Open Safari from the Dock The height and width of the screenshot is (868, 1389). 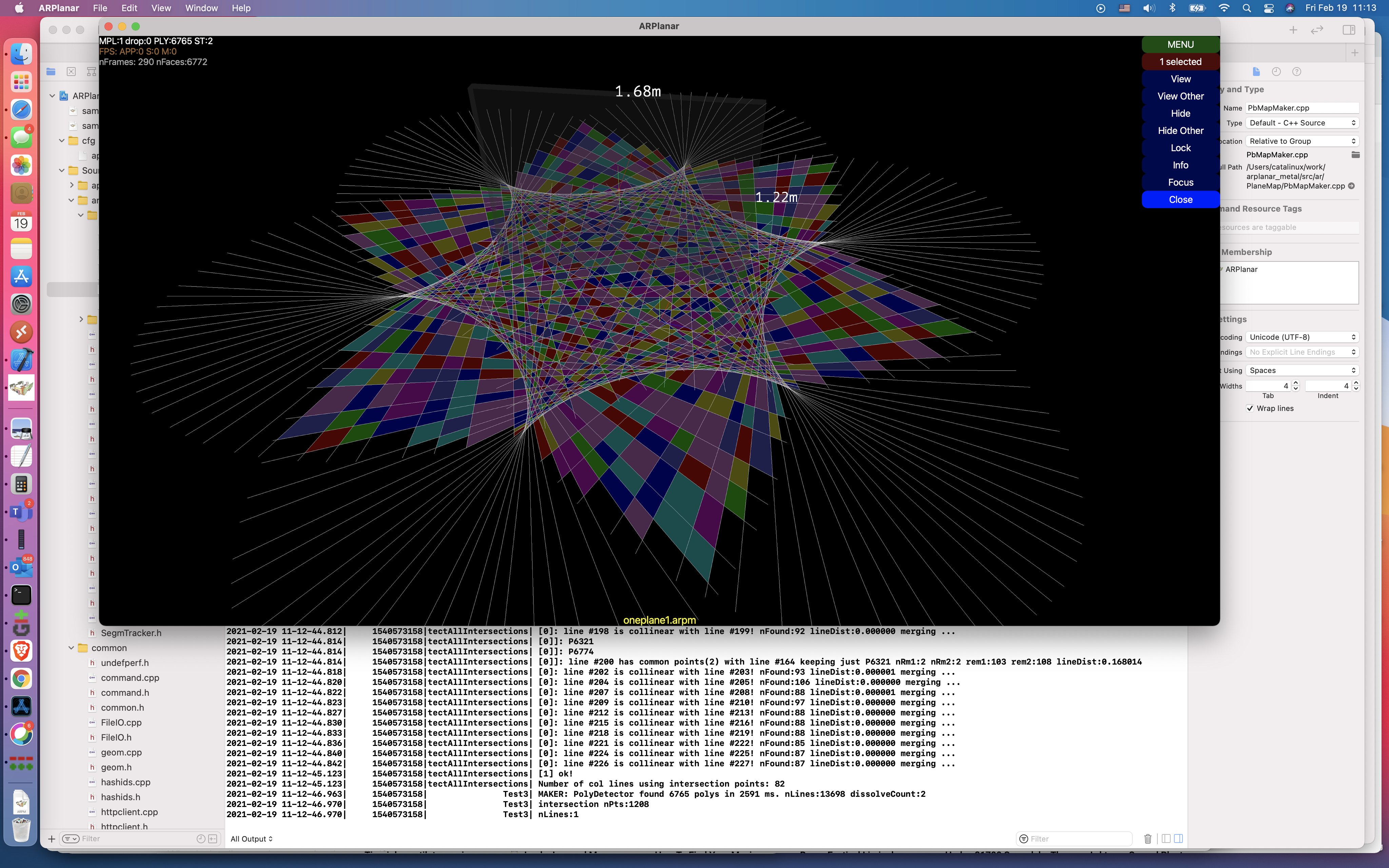(x=21, y=110)
